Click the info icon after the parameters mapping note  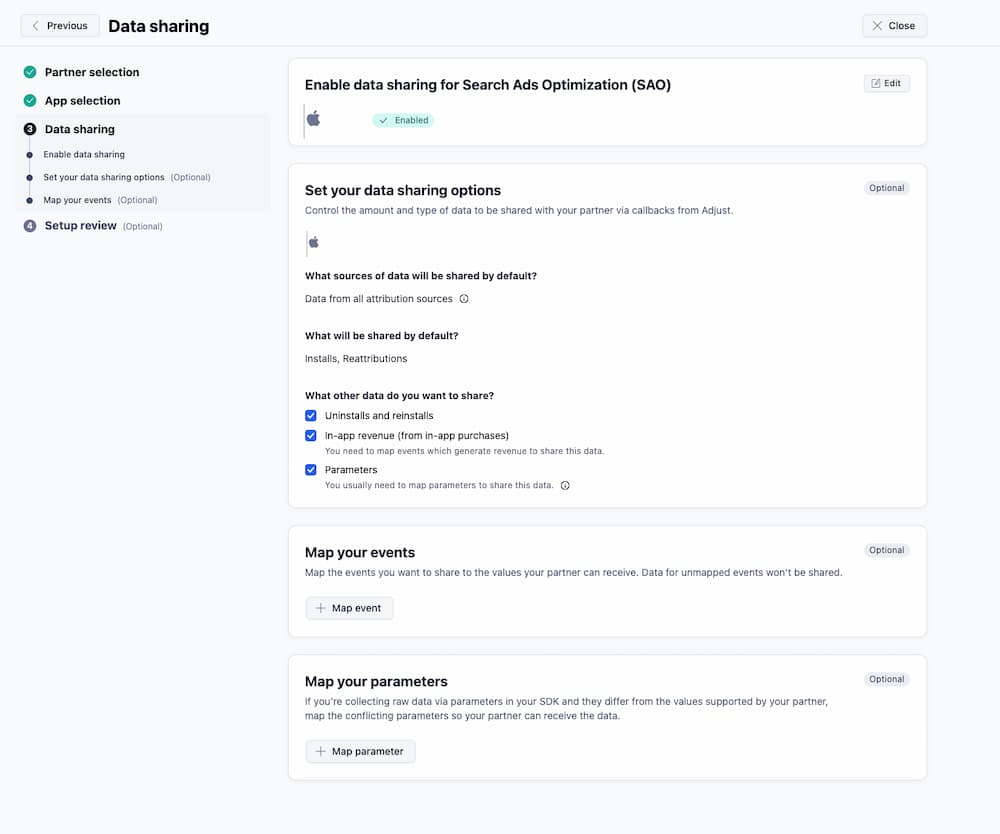pyautogui.click(x=565, y=485)
